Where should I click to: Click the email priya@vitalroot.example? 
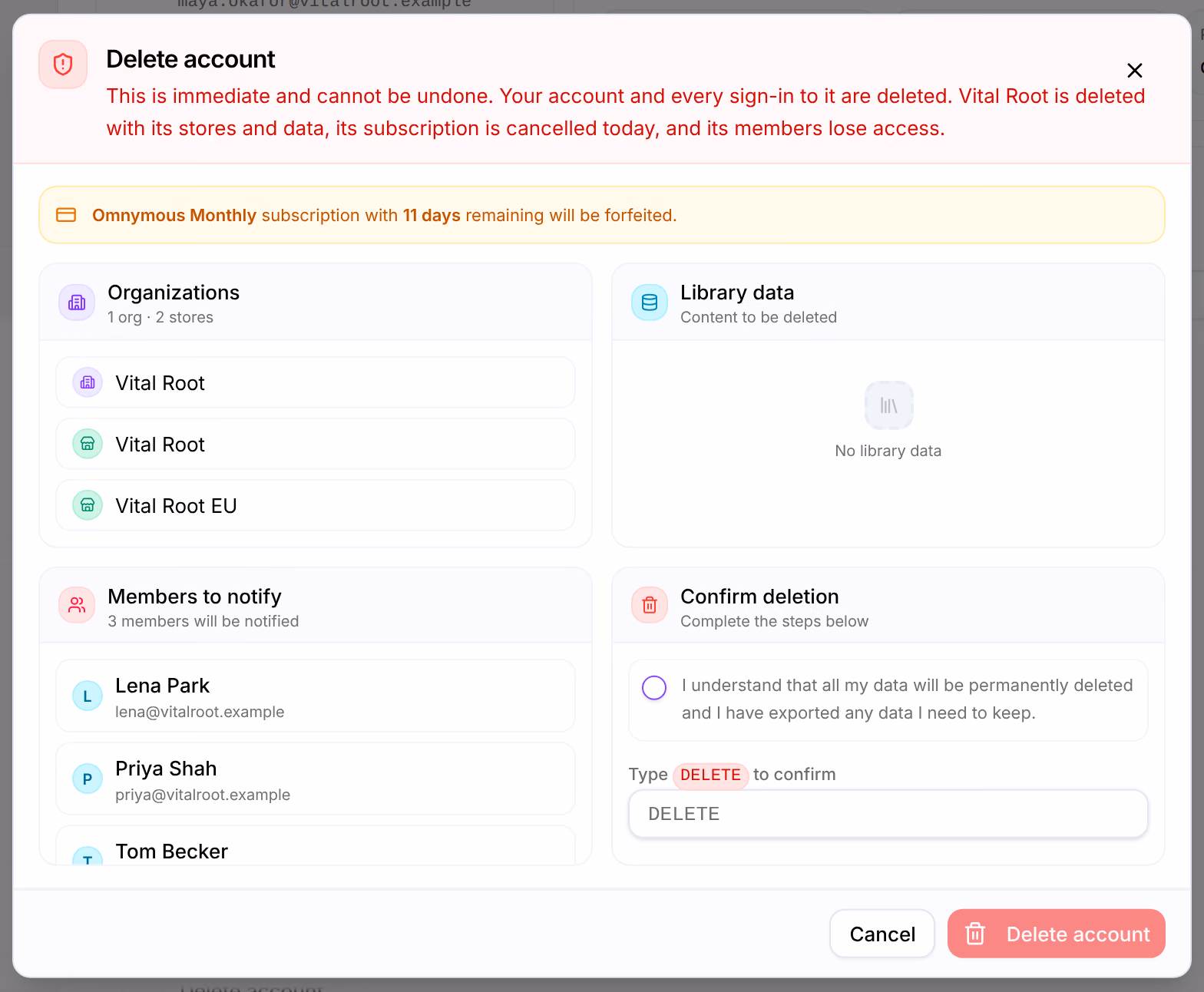point(203,795)
